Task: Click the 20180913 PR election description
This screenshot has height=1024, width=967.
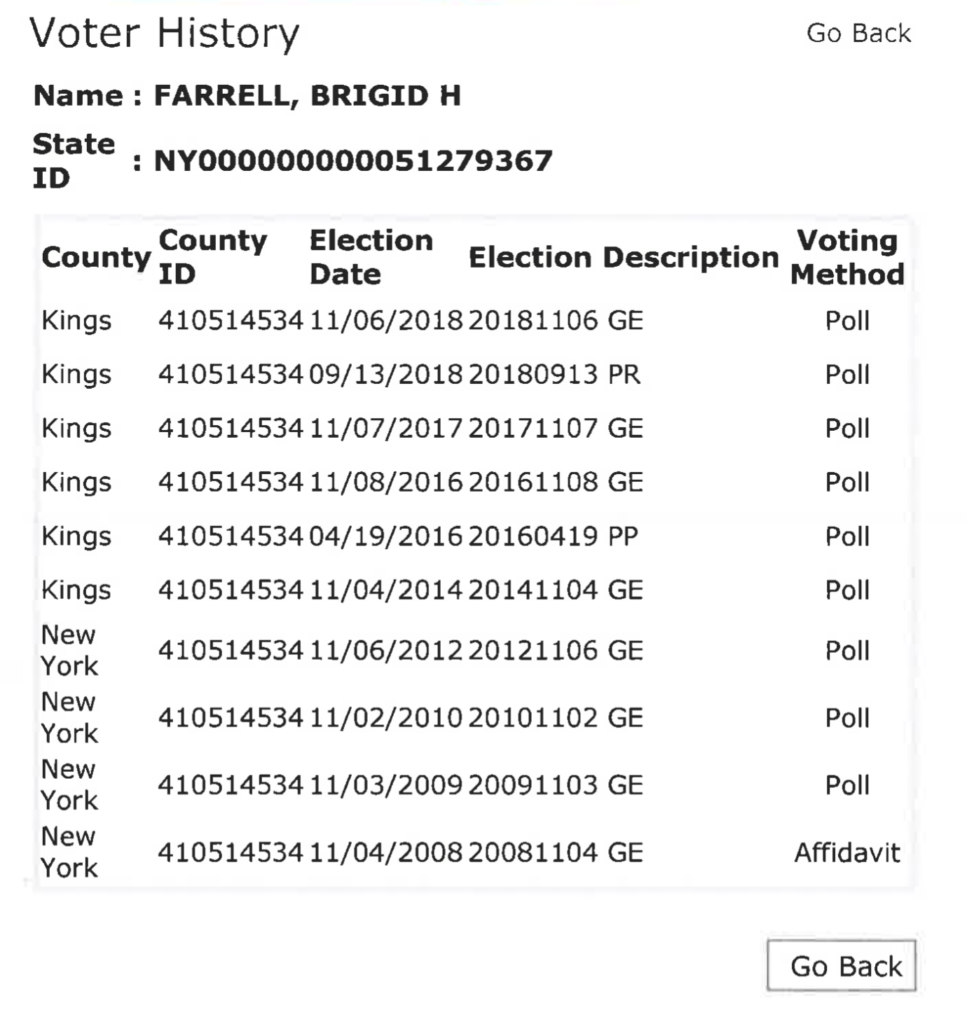Action: (x=555, y=375)
